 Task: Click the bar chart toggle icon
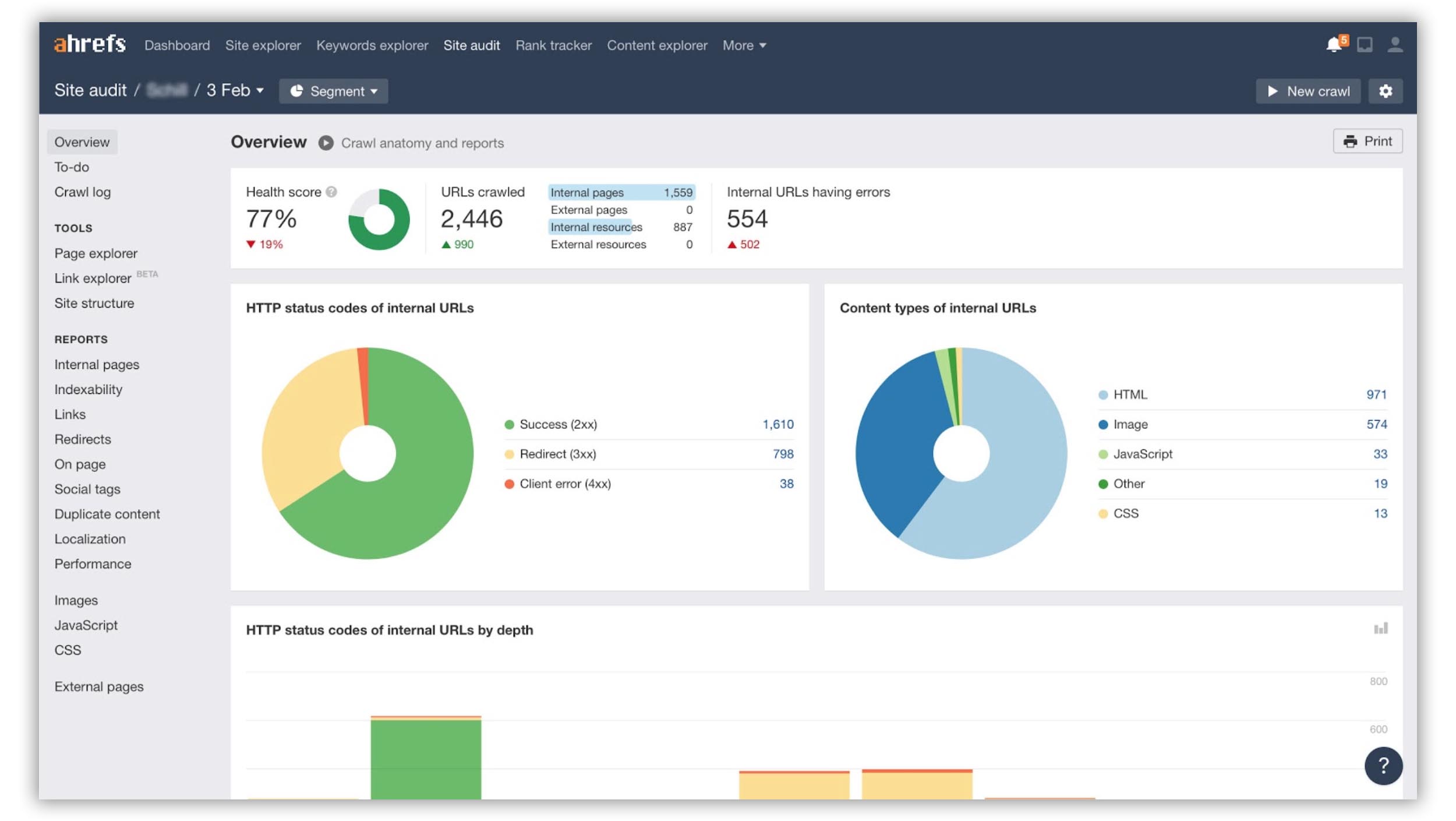[1381, 628]
